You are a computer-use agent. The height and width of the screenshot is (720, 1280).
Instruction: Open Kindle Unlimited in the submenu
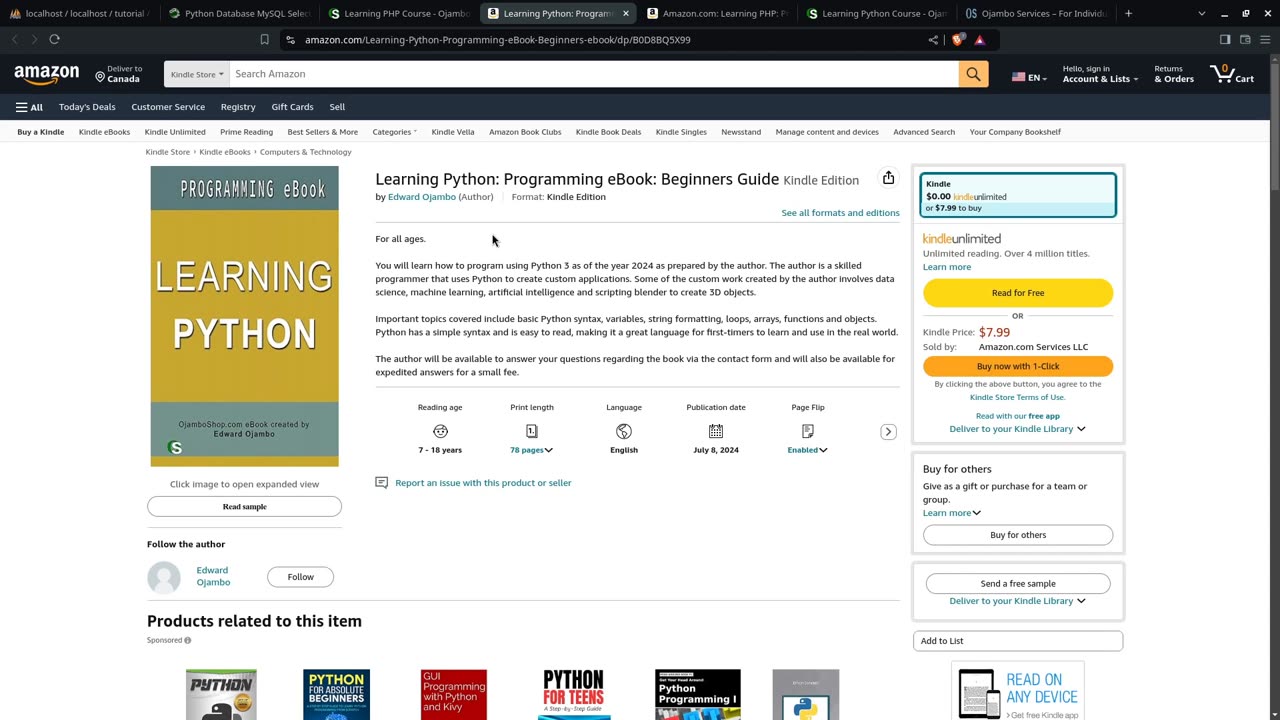coord(175,132)
